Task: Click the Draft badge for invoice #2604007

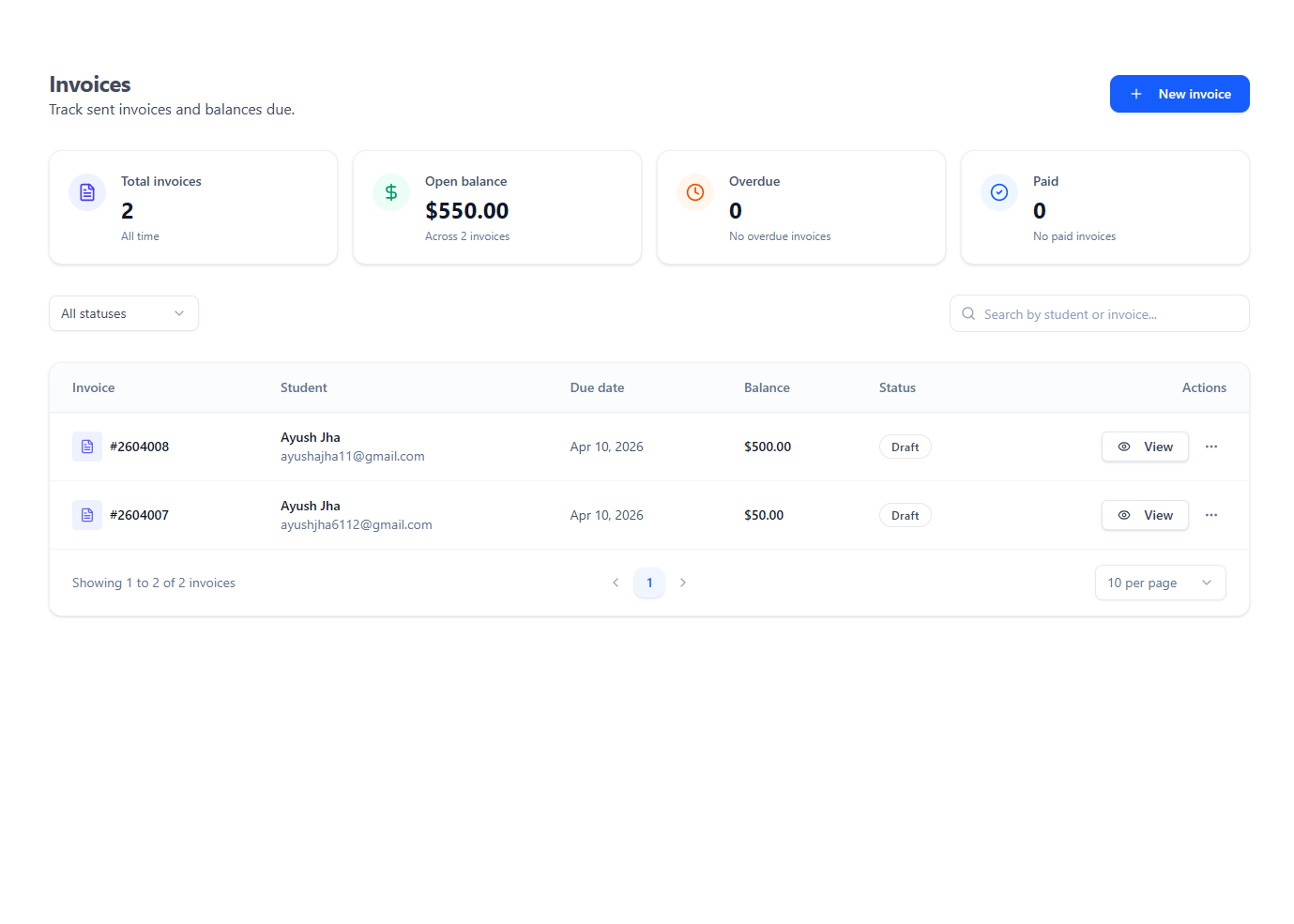Action: click(906, 515)
